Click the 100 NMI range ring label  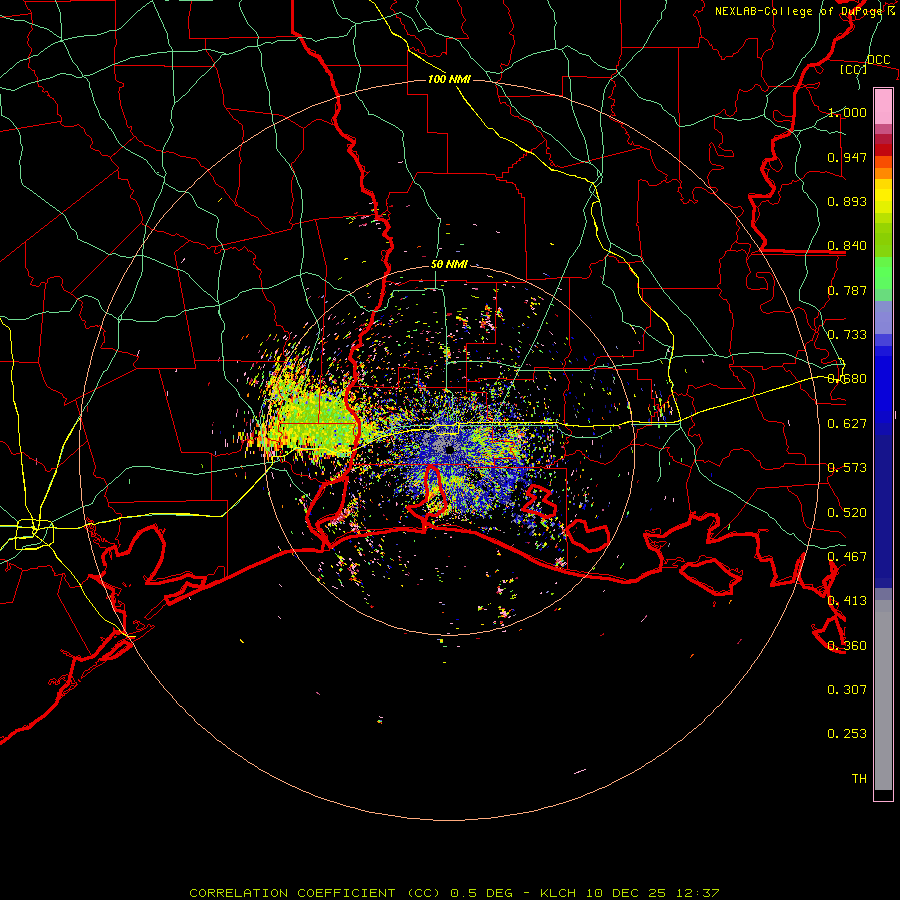tap(449, 79)
